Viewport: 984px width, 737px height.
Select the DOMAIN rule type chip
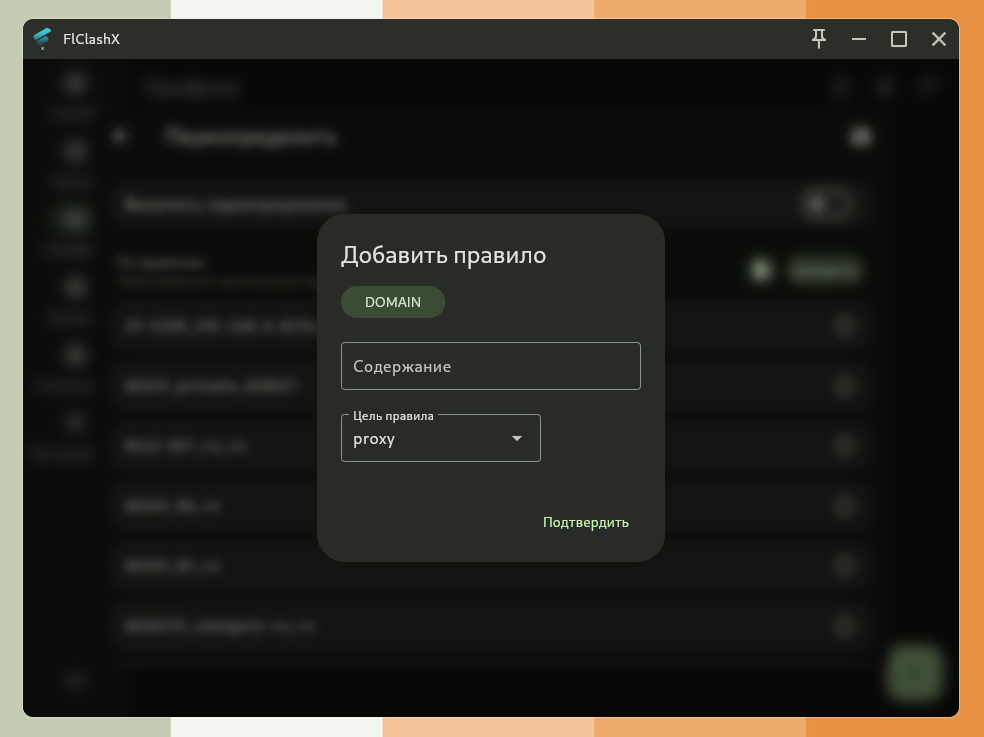pyautogui.click(x=392, y=302)
